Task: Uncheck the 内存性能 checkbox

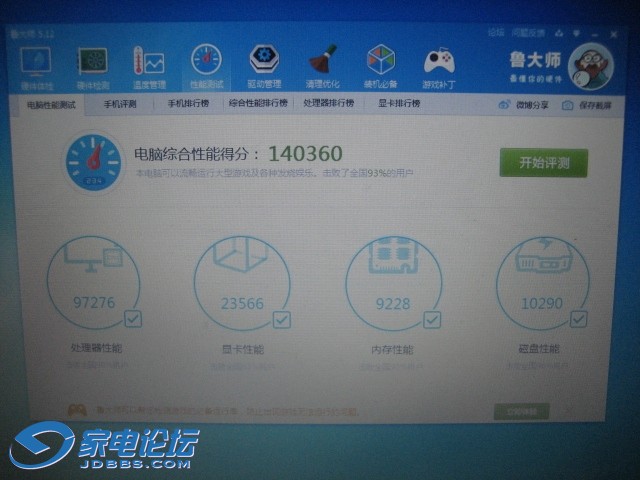Action: click(x=432, y=320)
